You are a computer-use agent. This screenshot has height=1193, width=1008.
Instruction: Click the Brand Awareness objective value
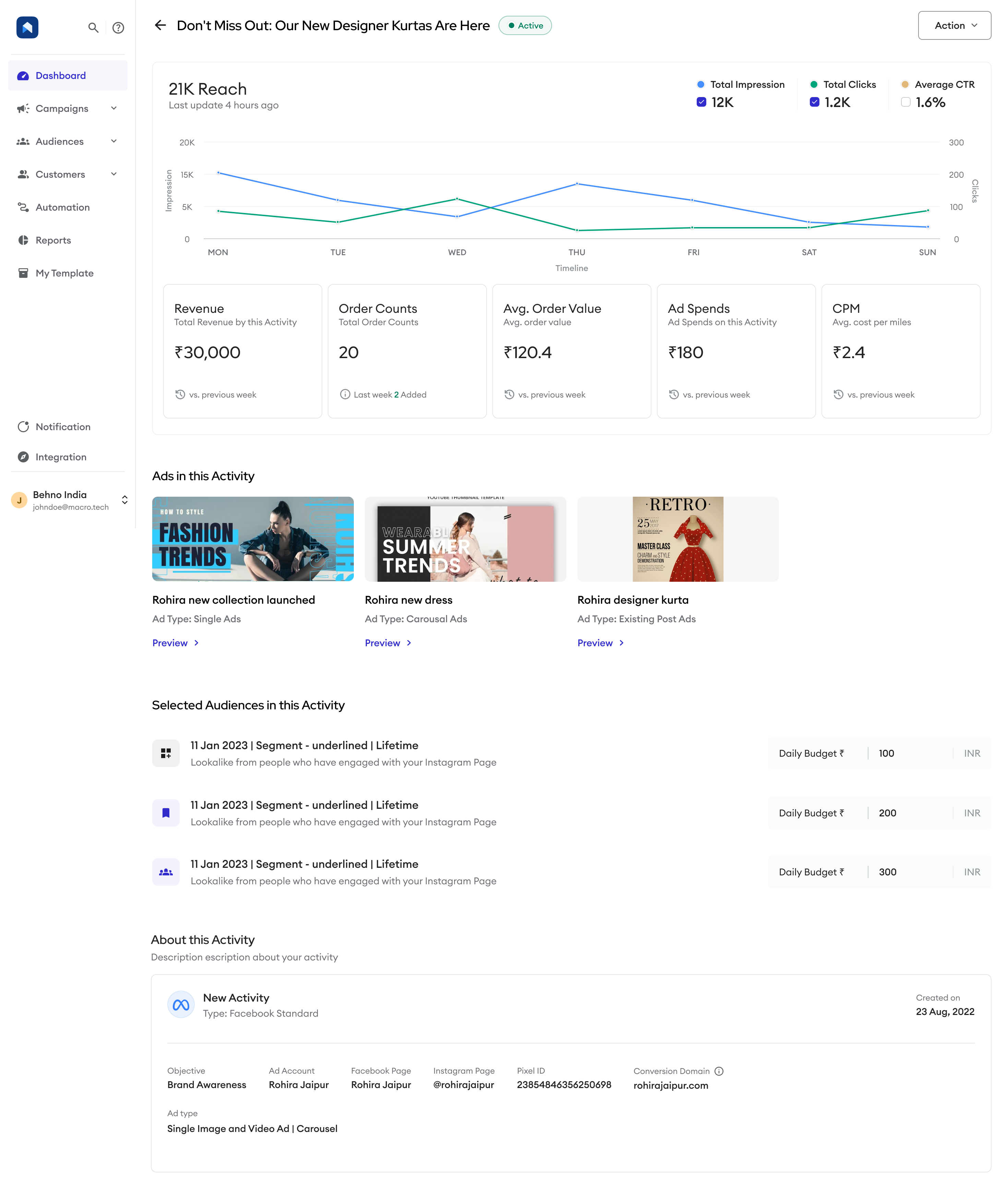point(207,1085)
